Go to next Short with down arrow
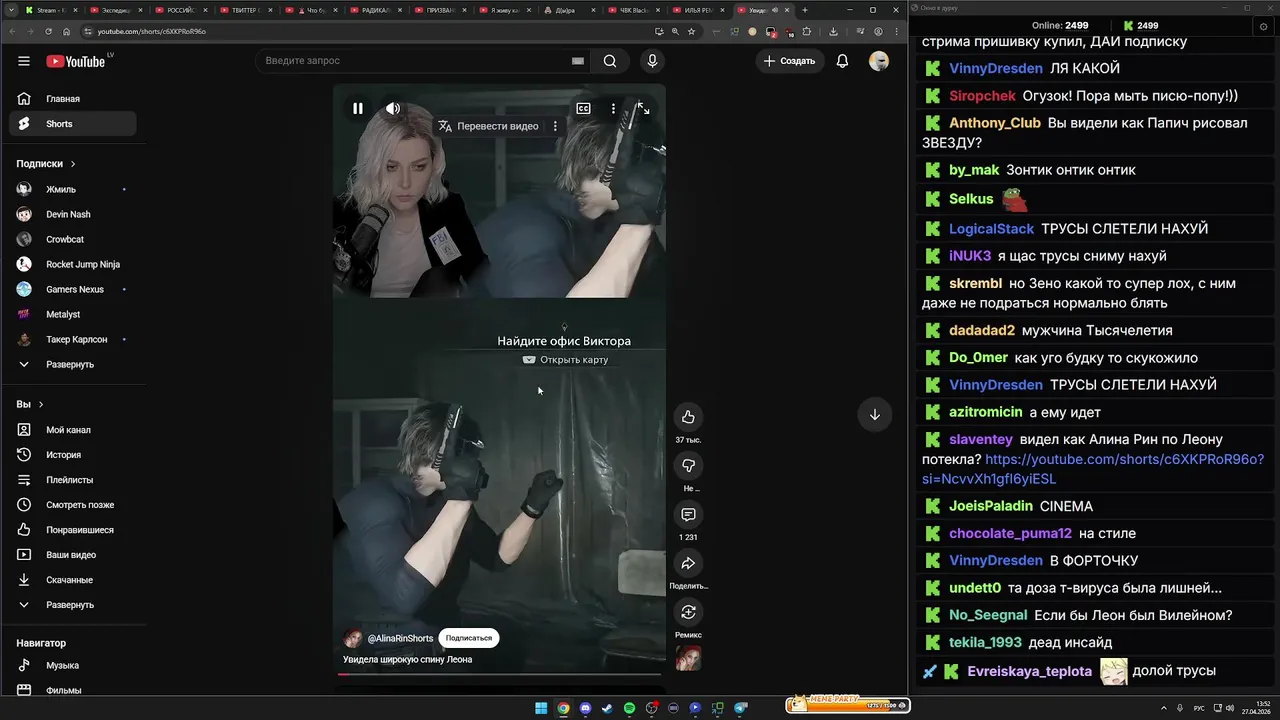The width and height of the screenshot is (1280, 720). point(874,414)
